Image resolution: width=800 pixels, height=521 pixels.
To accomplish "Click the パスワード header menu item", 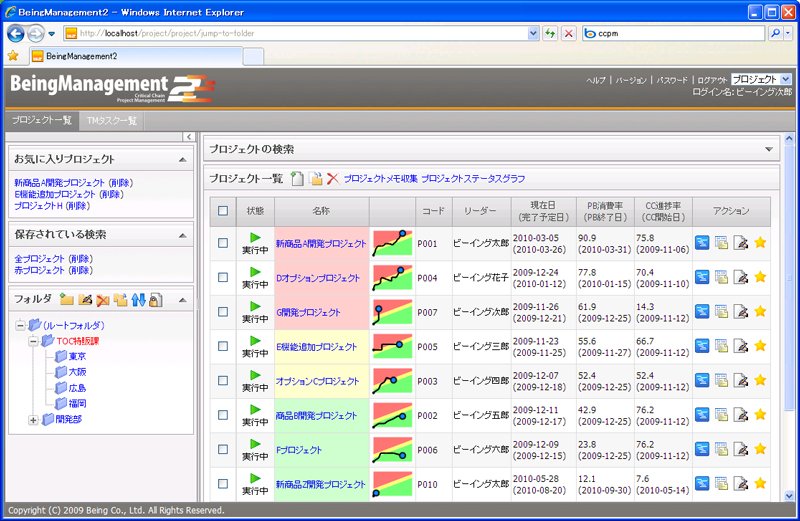I will 672,80.
